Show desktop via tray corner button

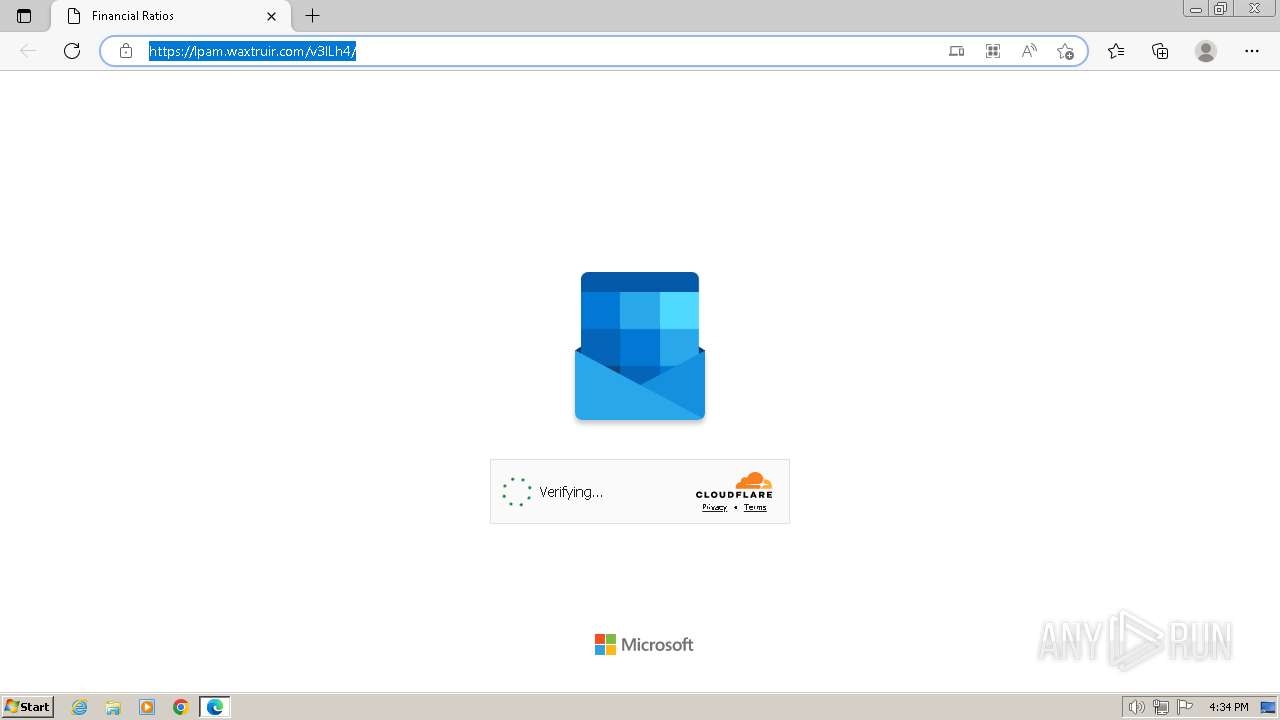coord(1269,707)
